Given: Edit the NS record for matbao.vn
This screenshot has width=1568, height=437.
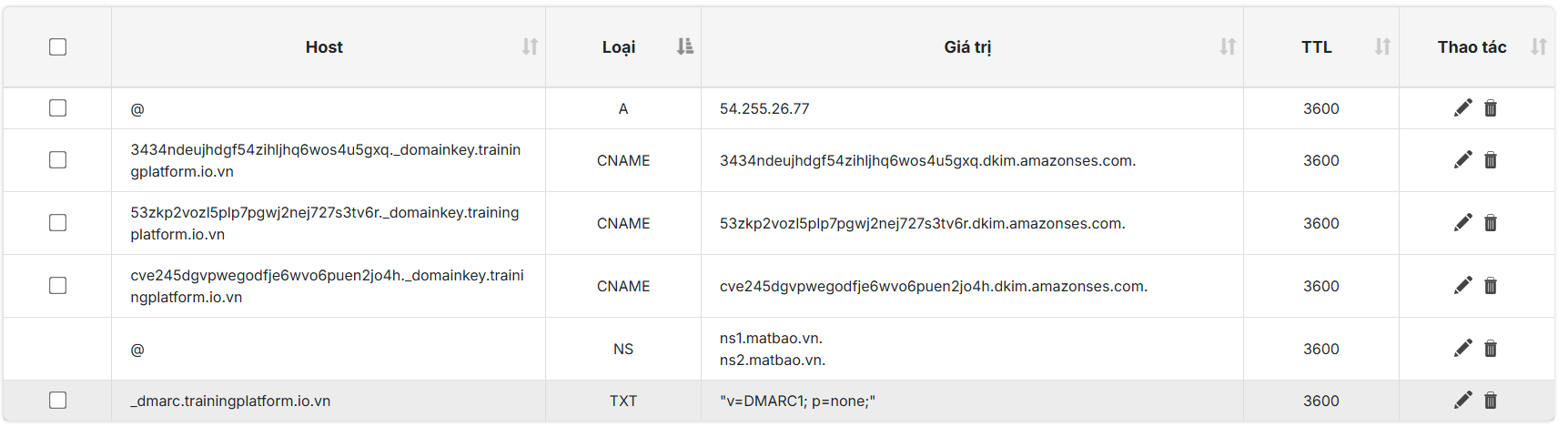Looking at the screenshot, I should 1462,349.
